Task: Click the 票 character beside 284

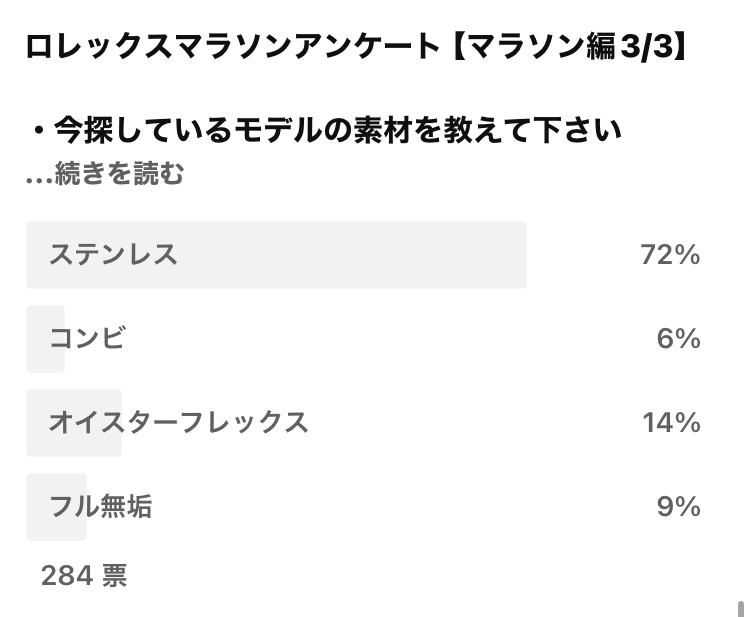Action: tap(115, 575)
